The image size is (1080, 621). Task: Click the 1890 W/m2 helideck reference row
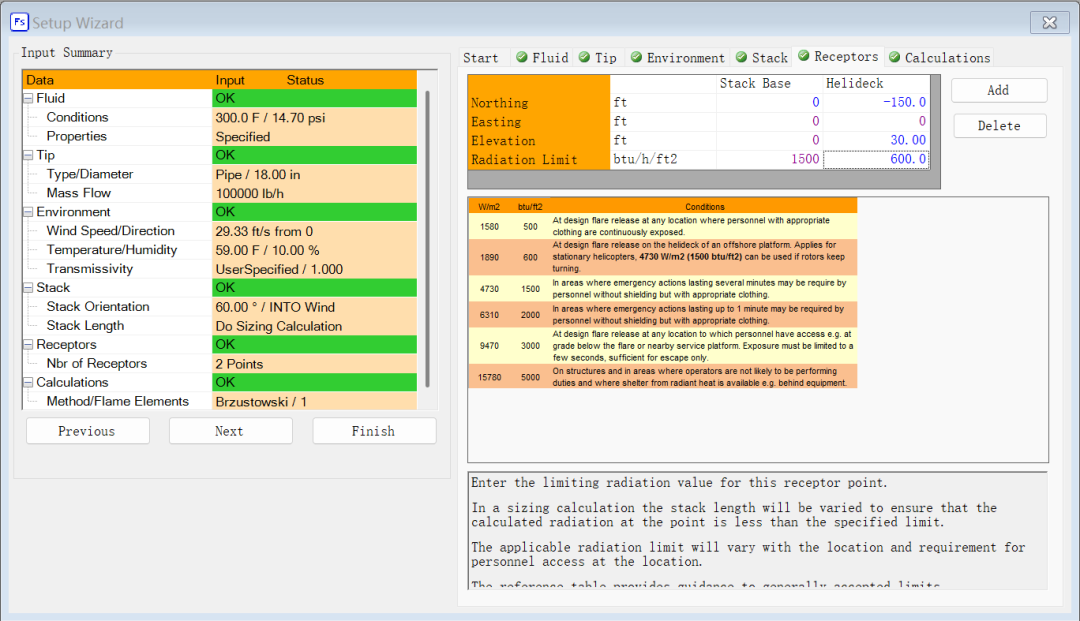[663, 257]
